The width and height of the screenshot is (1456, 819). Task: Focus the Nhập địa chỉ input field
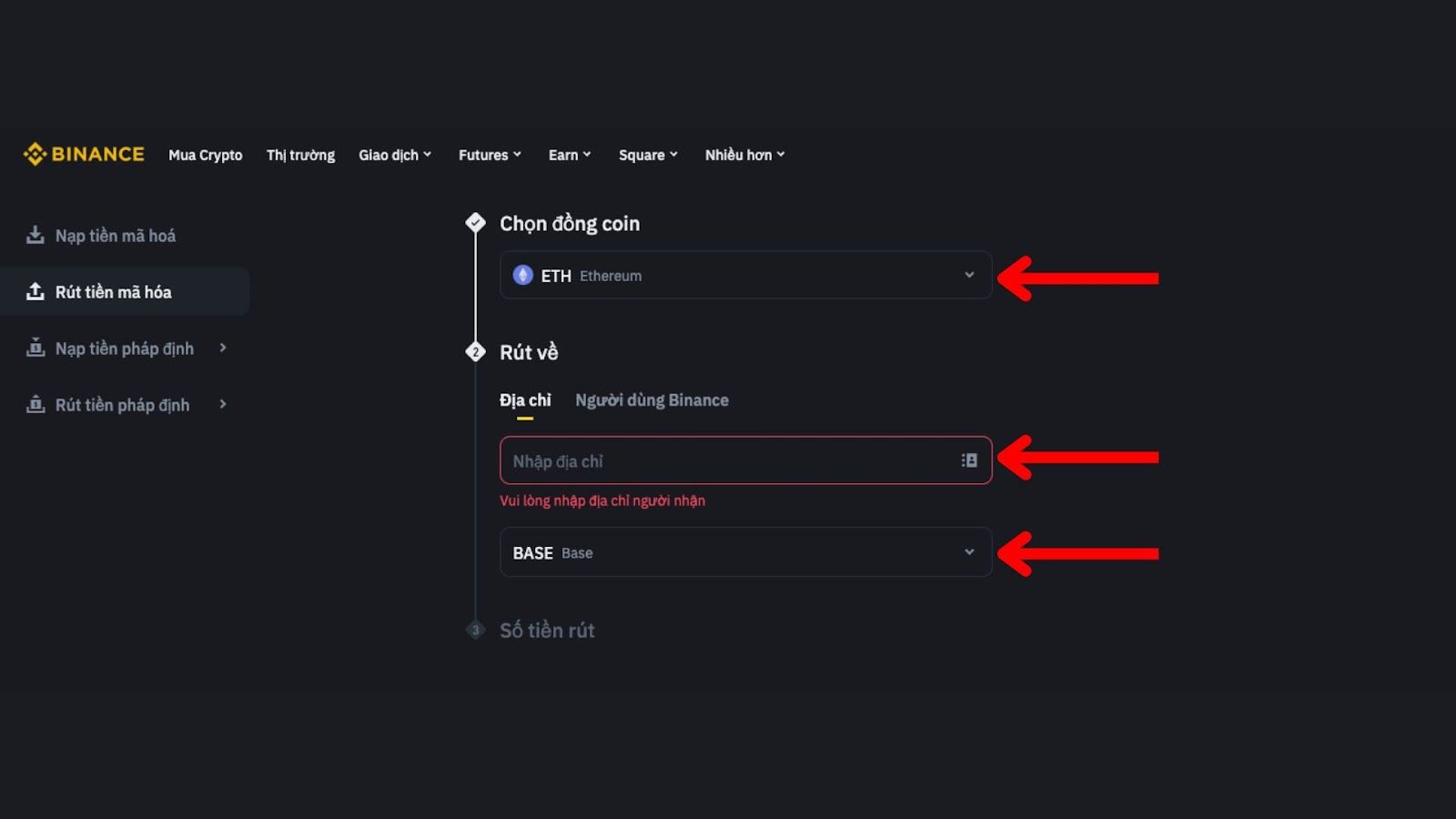point(745,460)
